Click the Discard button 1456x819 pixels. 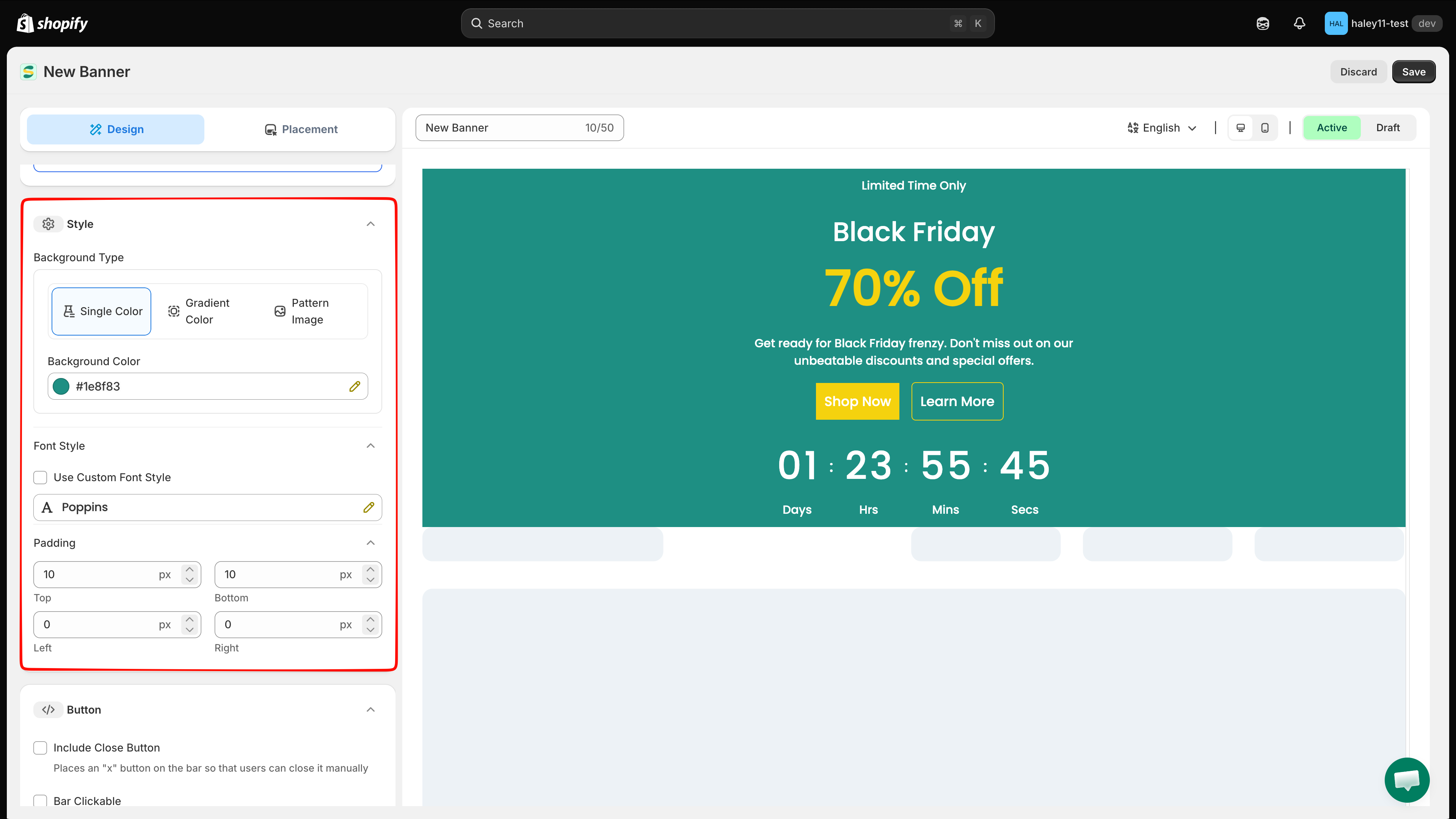pos(1358,72)
